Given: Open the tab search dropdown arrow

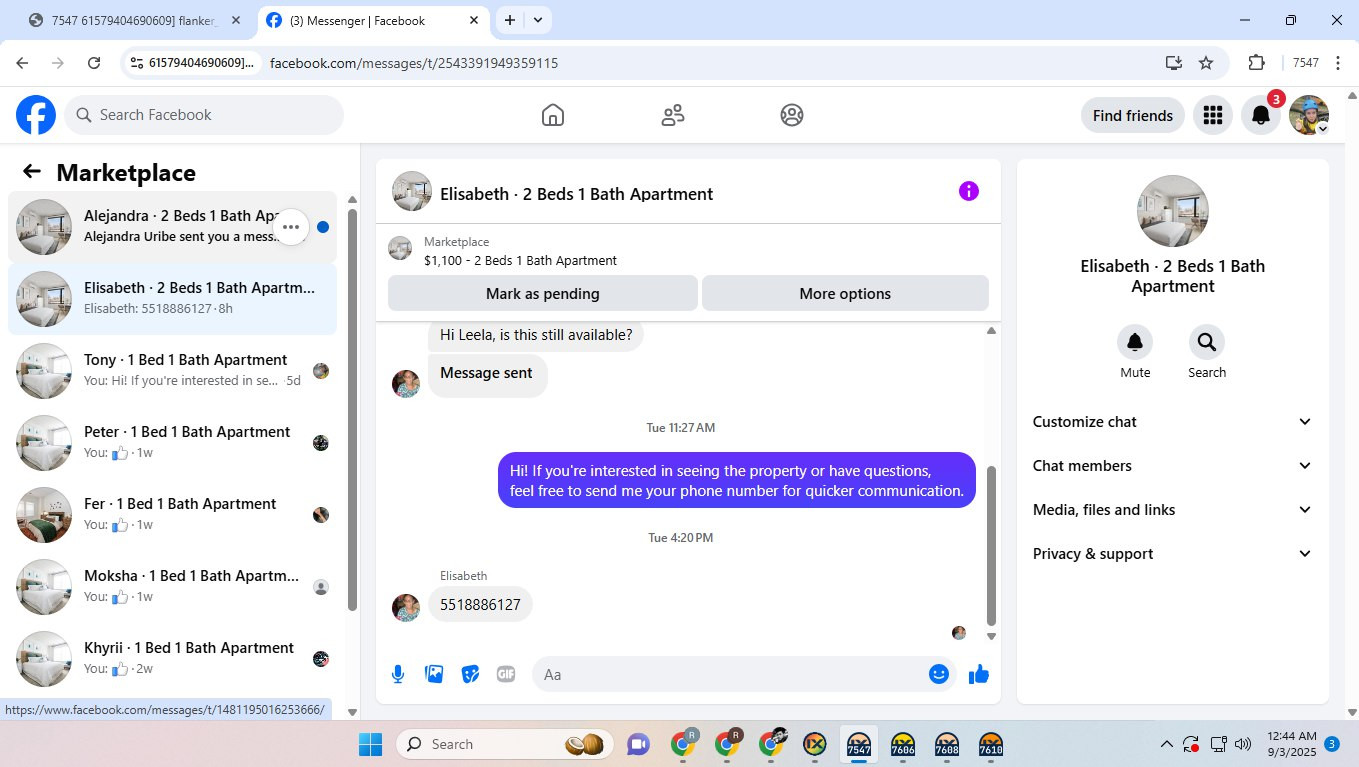Looking at the screenshot, I should click(x=538, y=20).
